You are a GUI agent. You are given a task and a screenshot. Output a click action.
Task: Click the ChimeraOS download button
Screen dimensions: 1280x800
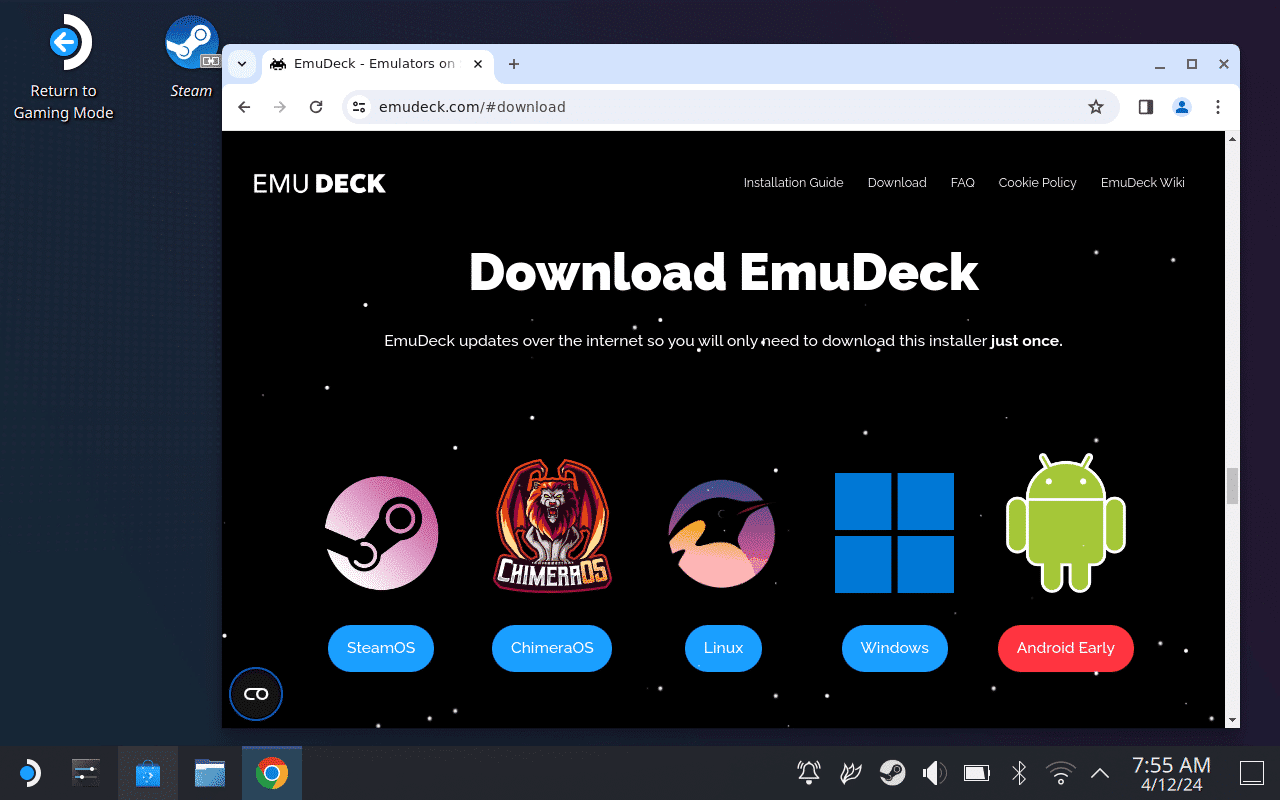click(x=552, y=648)
